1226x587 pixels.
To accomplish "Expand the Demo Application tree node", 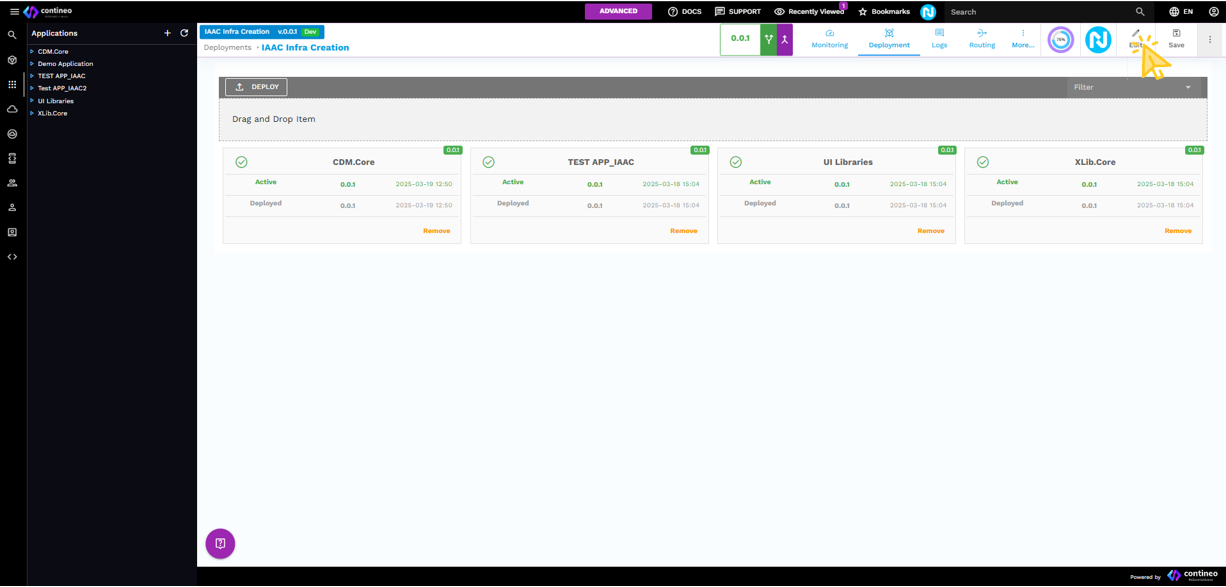I will point(32,64).
